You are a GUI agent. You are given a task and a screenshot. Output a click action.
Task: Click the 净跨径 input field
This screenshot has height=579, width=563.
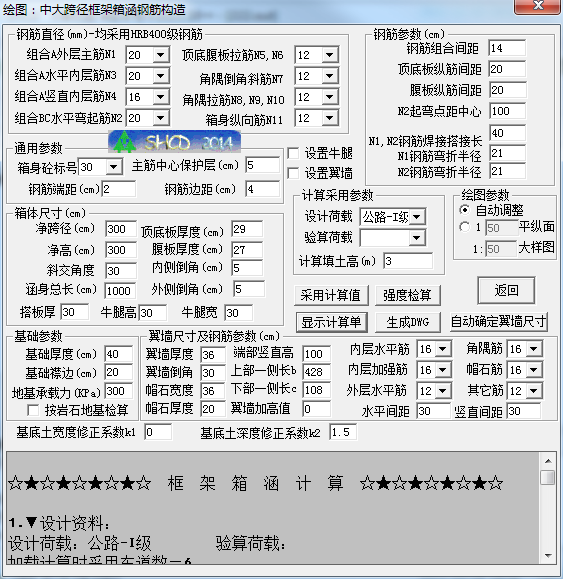[121, 229]
